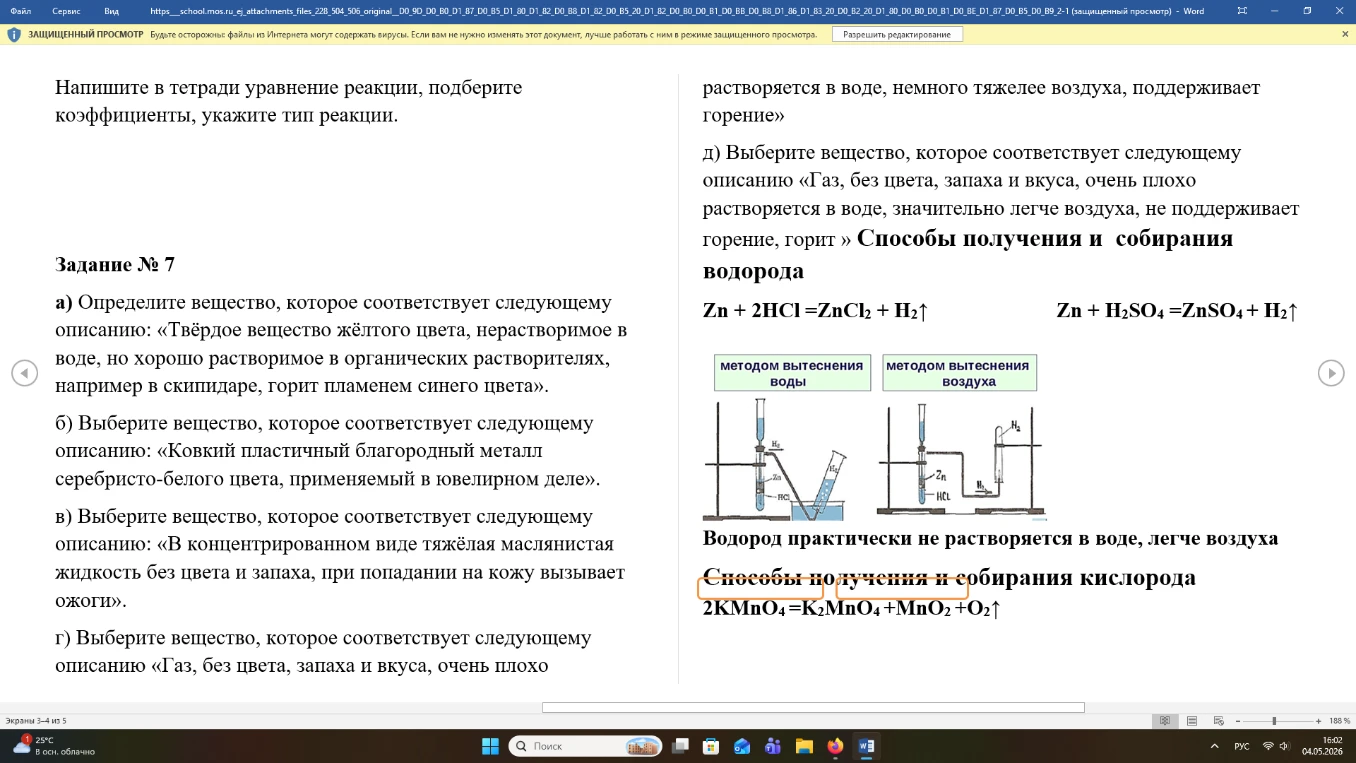Viewport: 1356px width, 763px height.
Task: Zoom in with the plus button
Action: point(1320,721)
